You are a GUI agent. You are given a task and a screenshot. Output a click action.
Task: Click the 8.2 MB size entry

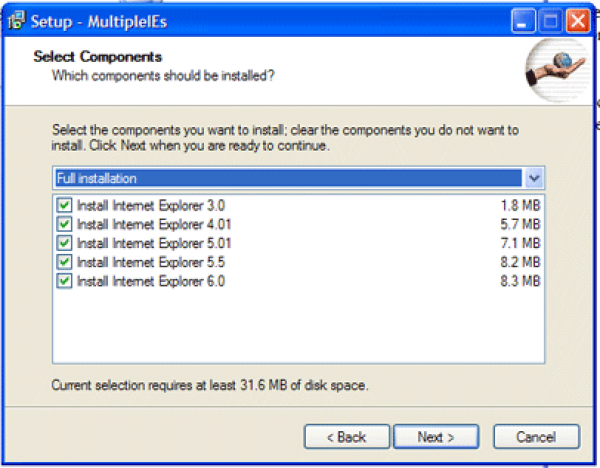[520, 262]
